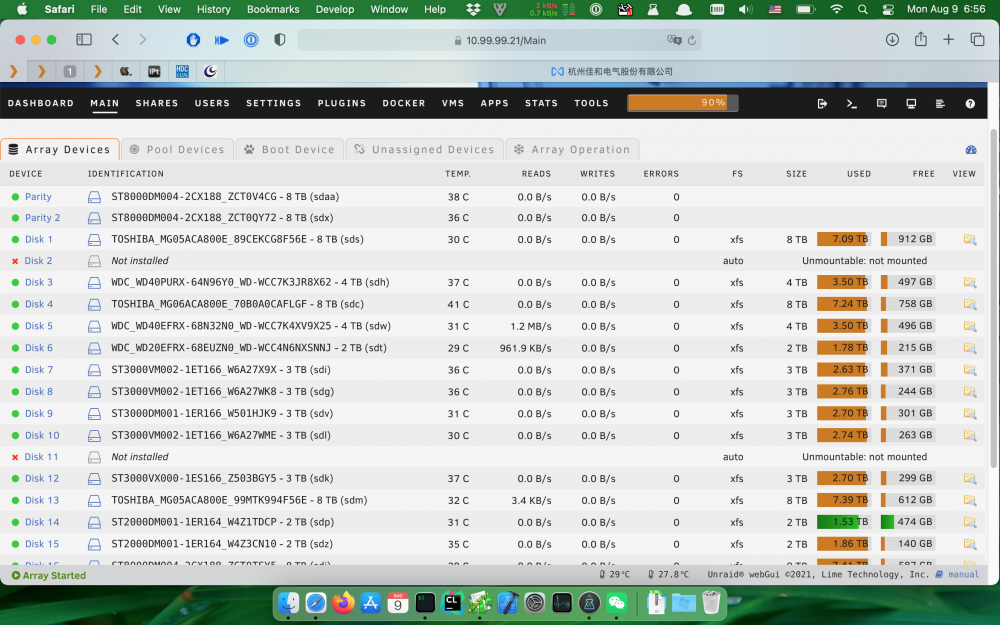Click the drive icon for Parity disk
The image size is (1000, 625).
tap(94, 197)
